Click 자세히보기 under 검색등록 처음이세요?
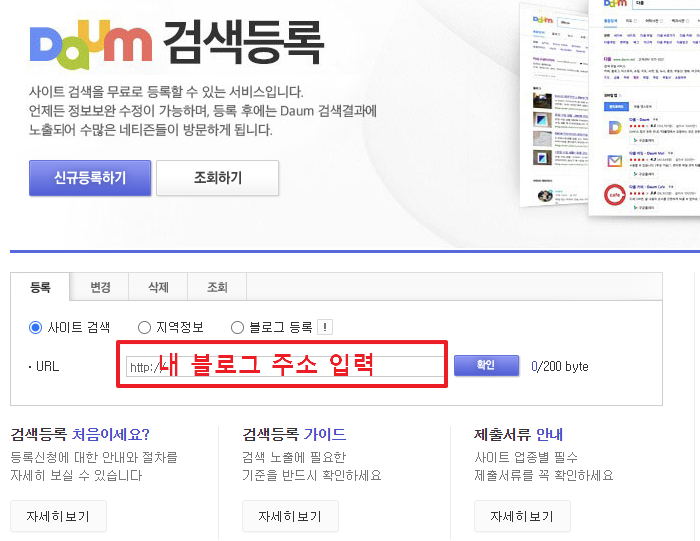The height and width of the screenshot is (541, 700). pyautogui.click(x=58, y=516)
